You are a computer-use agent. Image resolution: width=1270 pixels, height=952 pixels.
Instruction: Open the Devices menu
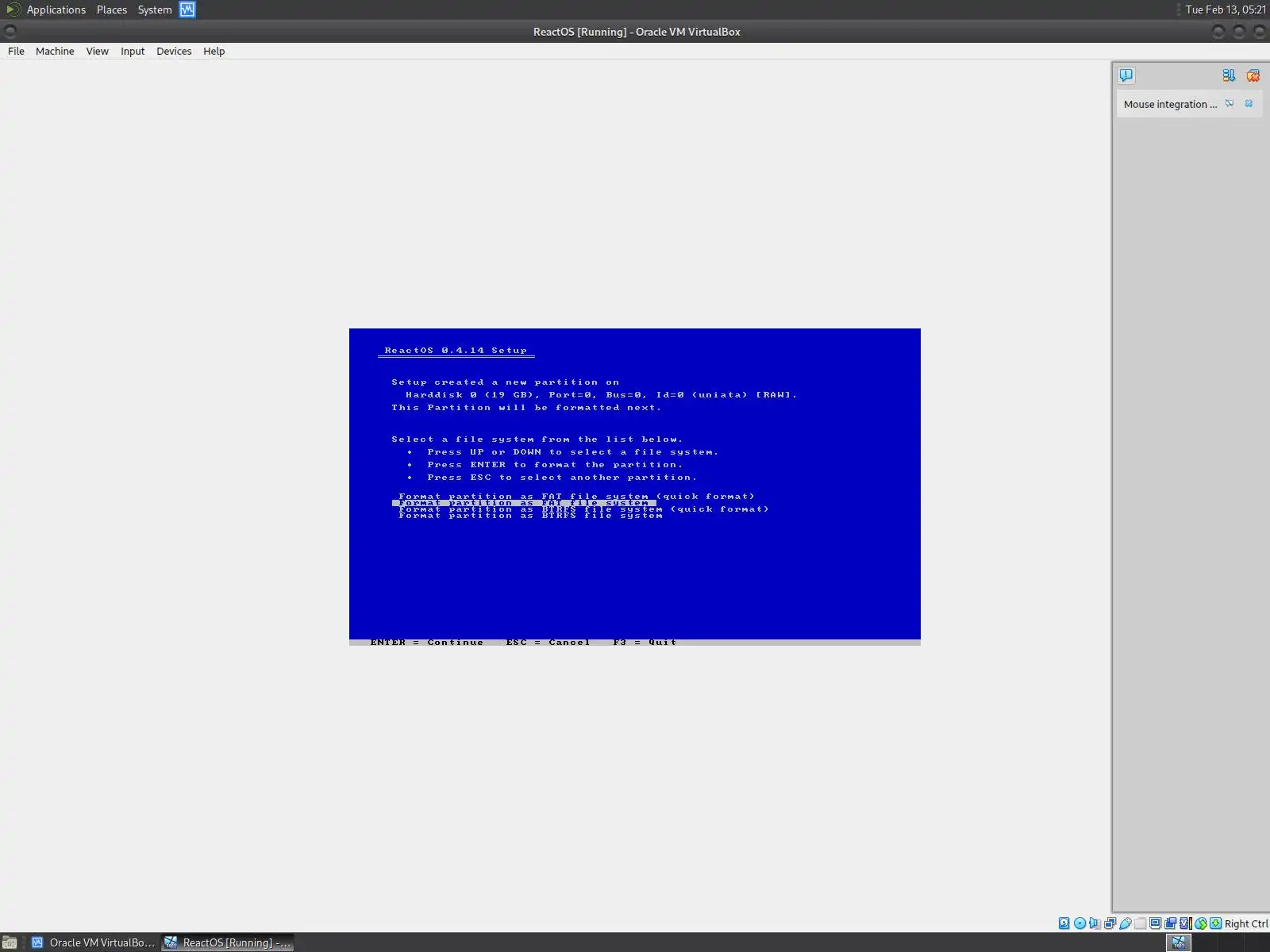174,51
